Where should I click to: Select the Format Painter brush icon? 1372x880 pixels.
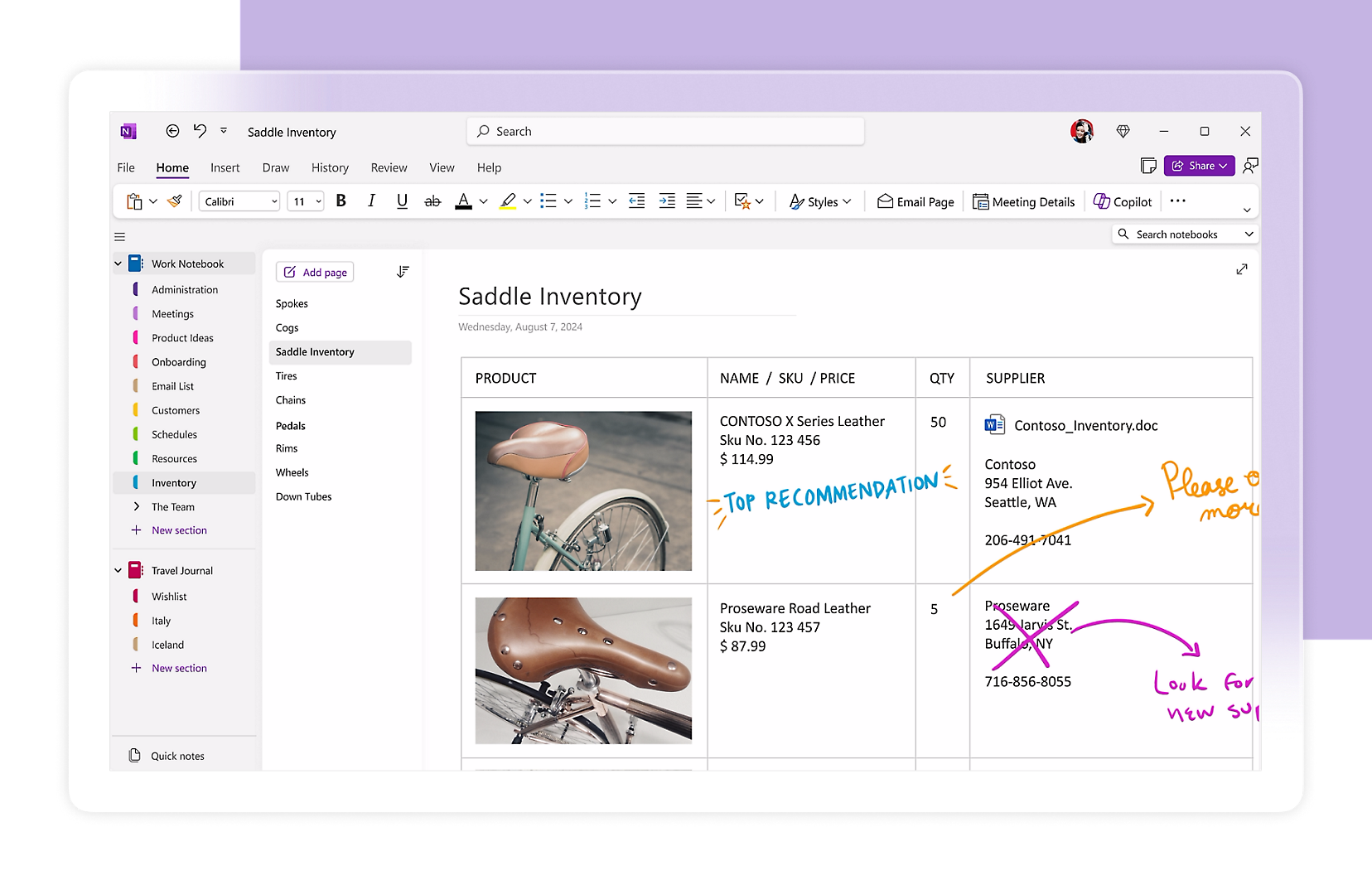(x=174, y=201)
